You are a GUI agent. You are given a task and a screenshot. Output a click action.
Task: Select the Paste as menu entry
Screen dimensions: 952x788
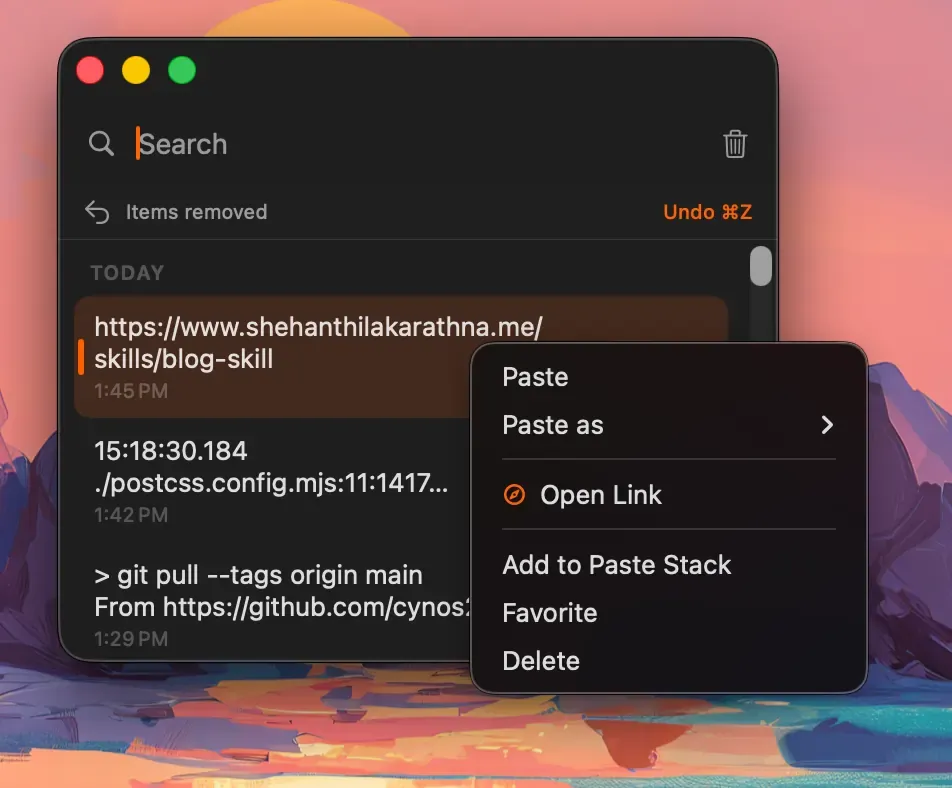pos(668,425)
